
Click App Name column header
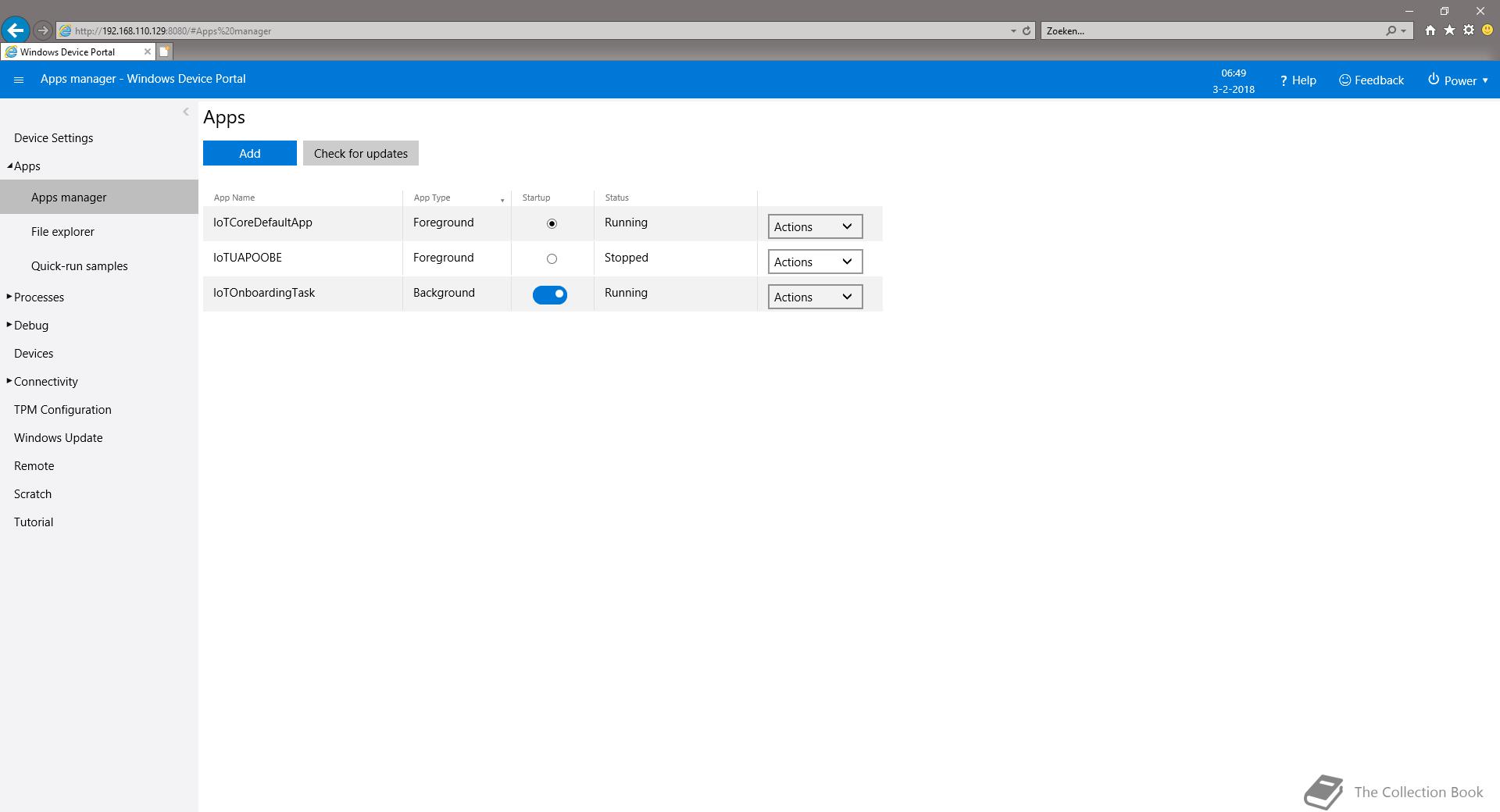pos(234,198)
